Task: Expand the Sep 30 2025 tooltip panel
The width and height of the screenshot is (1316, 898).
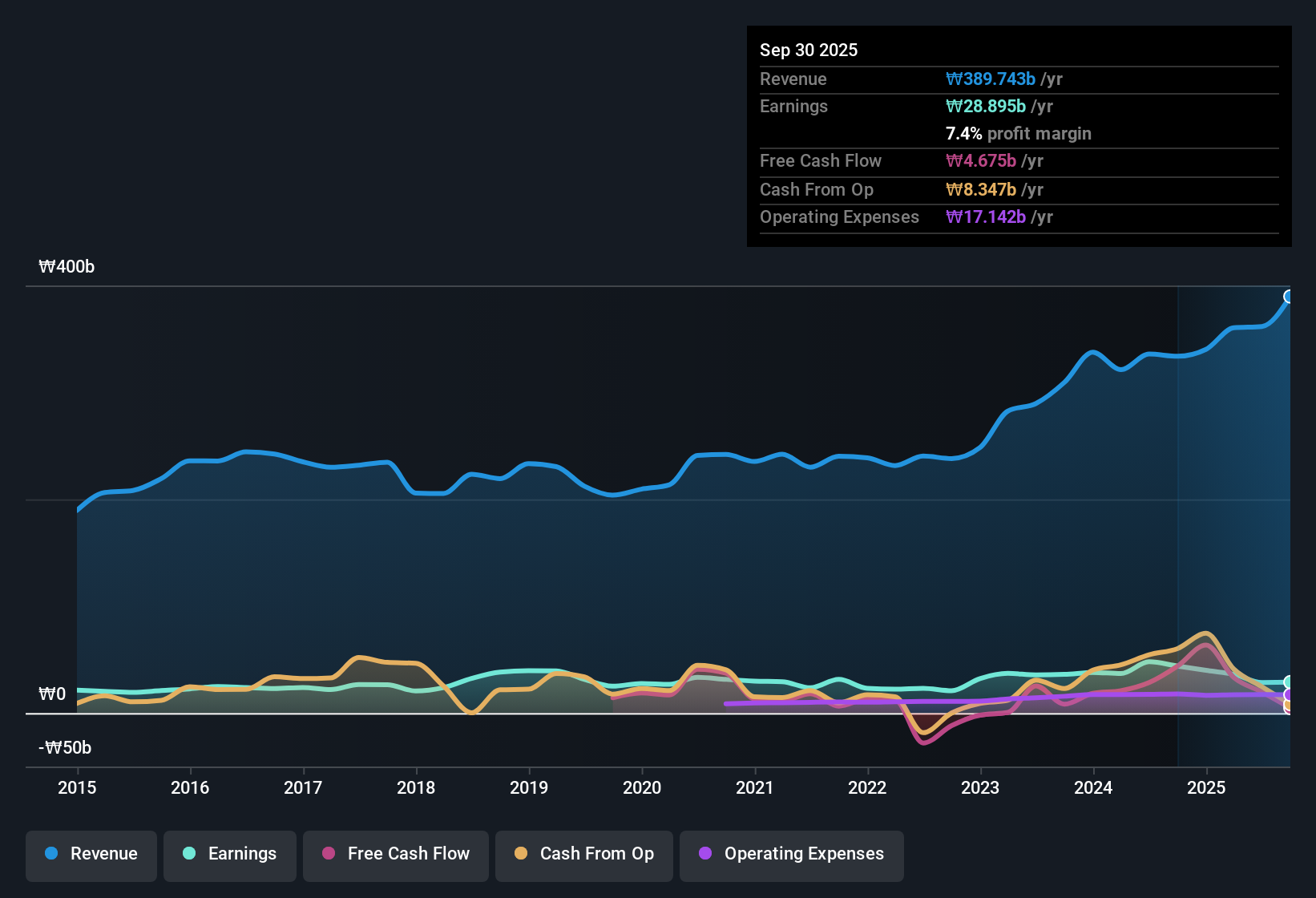Action: pos(809,50)
